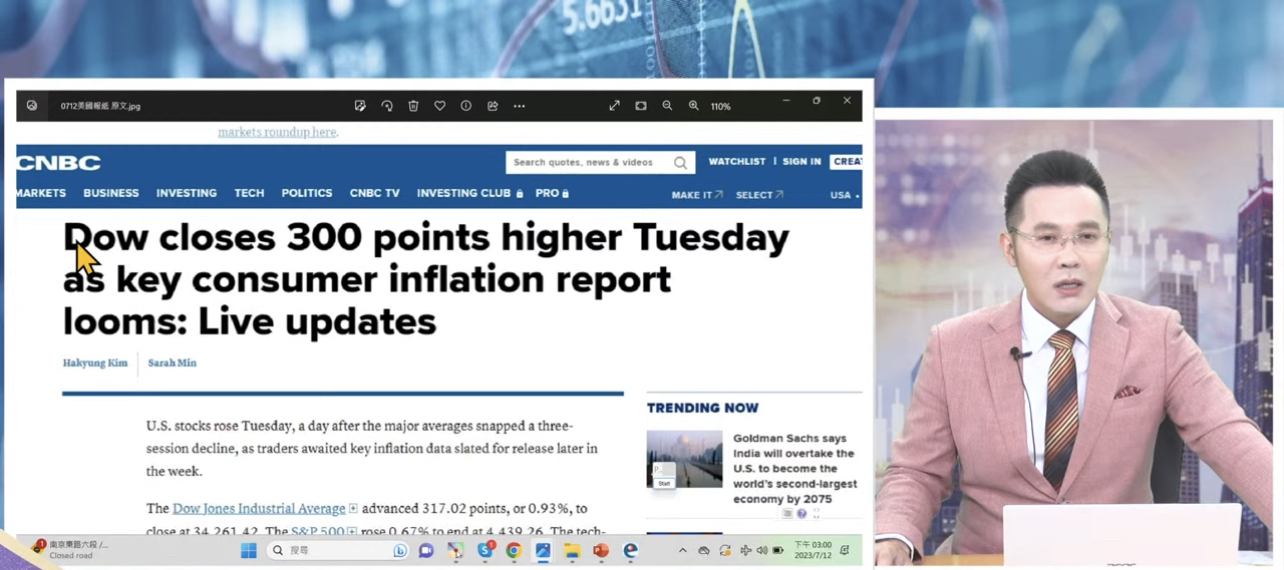Open PowerPoint from the taskbar
Screen dimensions: 1284x570
[601, 550]
